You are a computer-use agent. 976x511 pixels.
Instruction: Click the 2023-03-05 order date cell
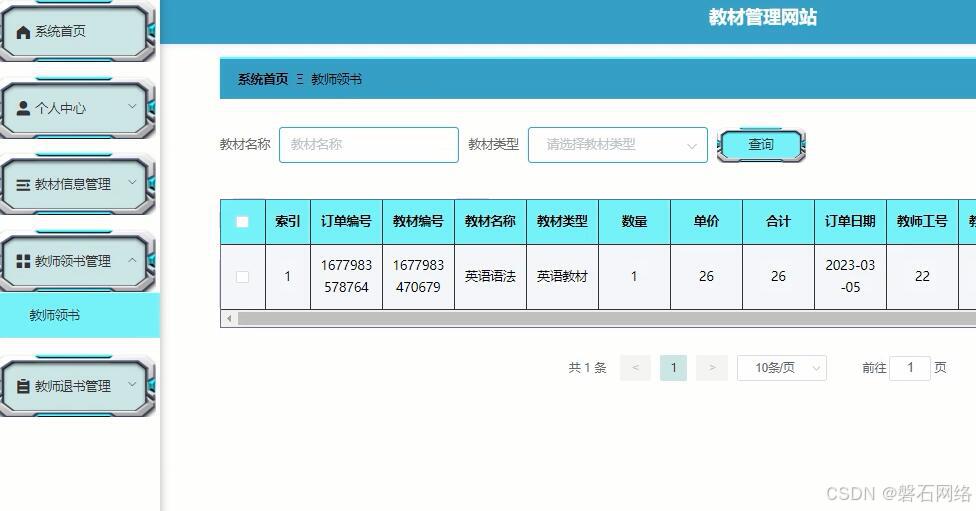tap(850, 276)
